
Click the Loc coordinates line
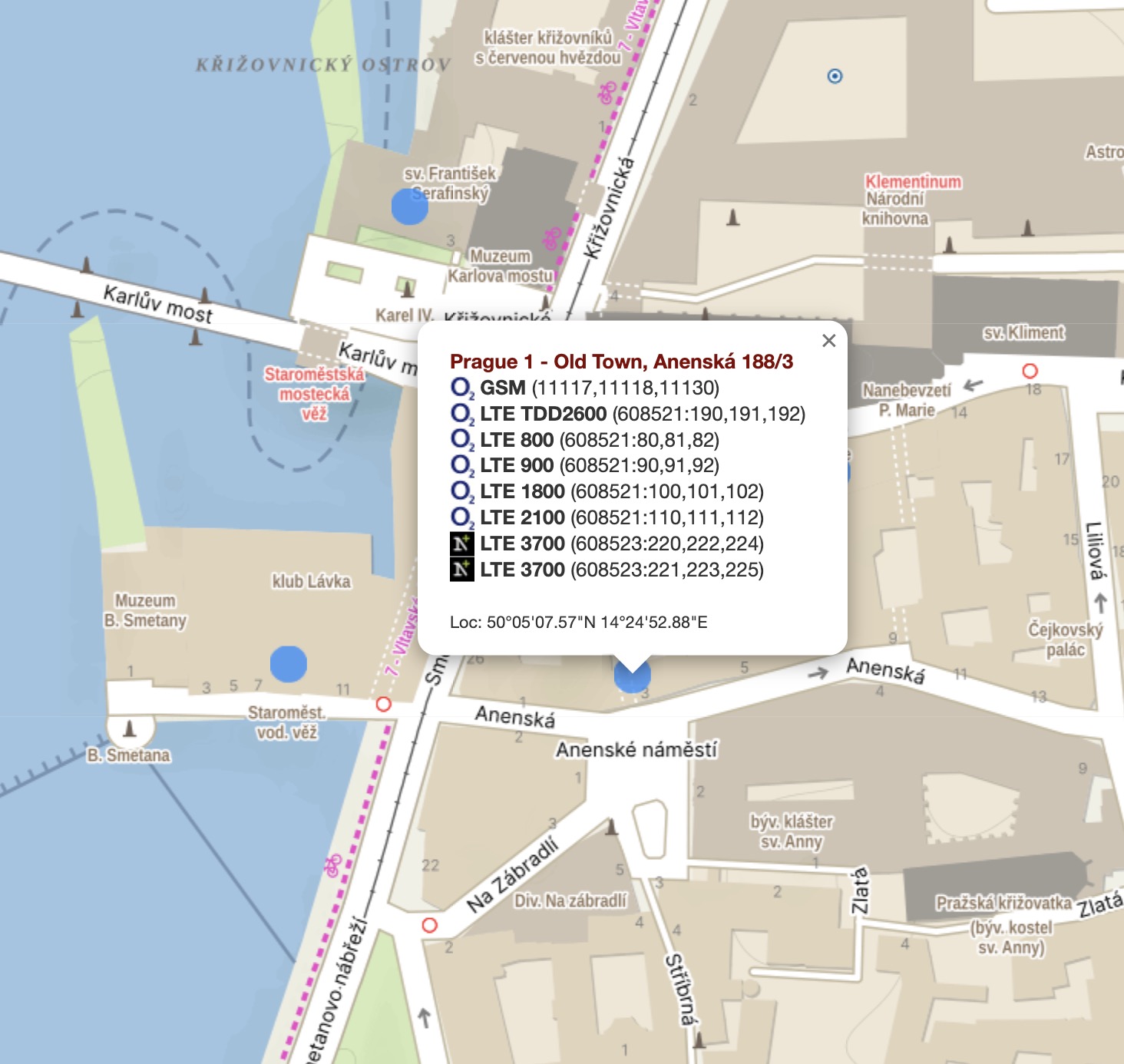(579, 623)
